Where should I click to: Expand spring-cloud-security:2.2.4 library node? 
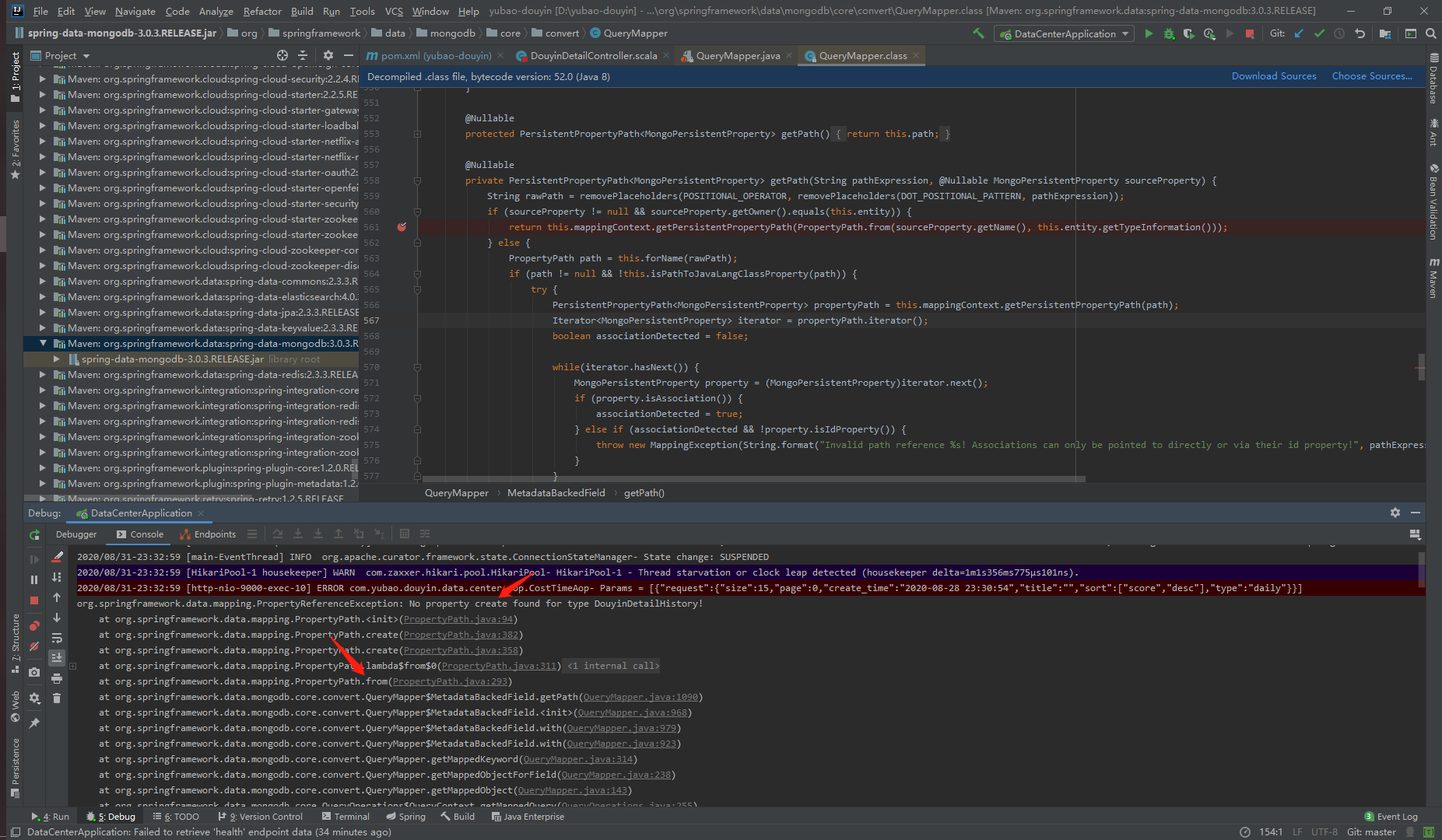pos(43,79)
